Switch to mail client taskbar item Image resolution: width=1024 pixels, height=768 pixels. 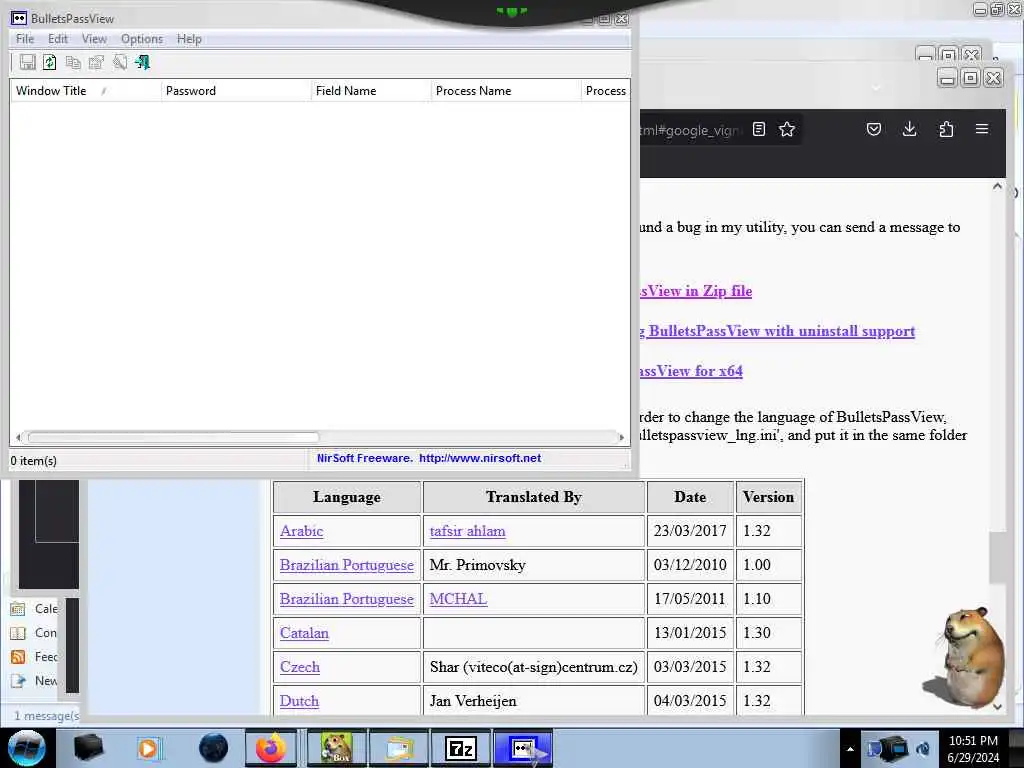pyautogui.click(x=399, y=748)
